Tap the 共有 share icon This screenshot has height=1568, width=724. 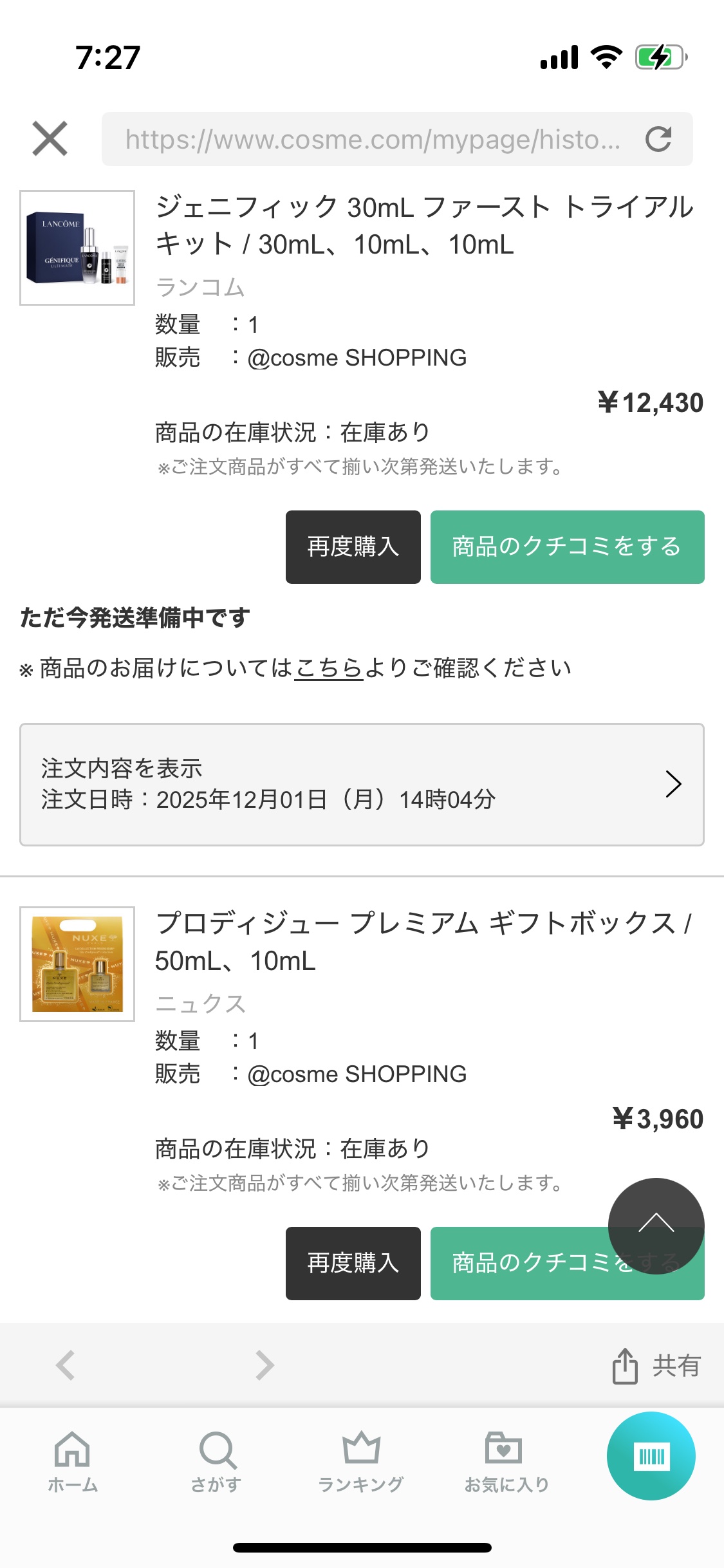(656, 1365)
